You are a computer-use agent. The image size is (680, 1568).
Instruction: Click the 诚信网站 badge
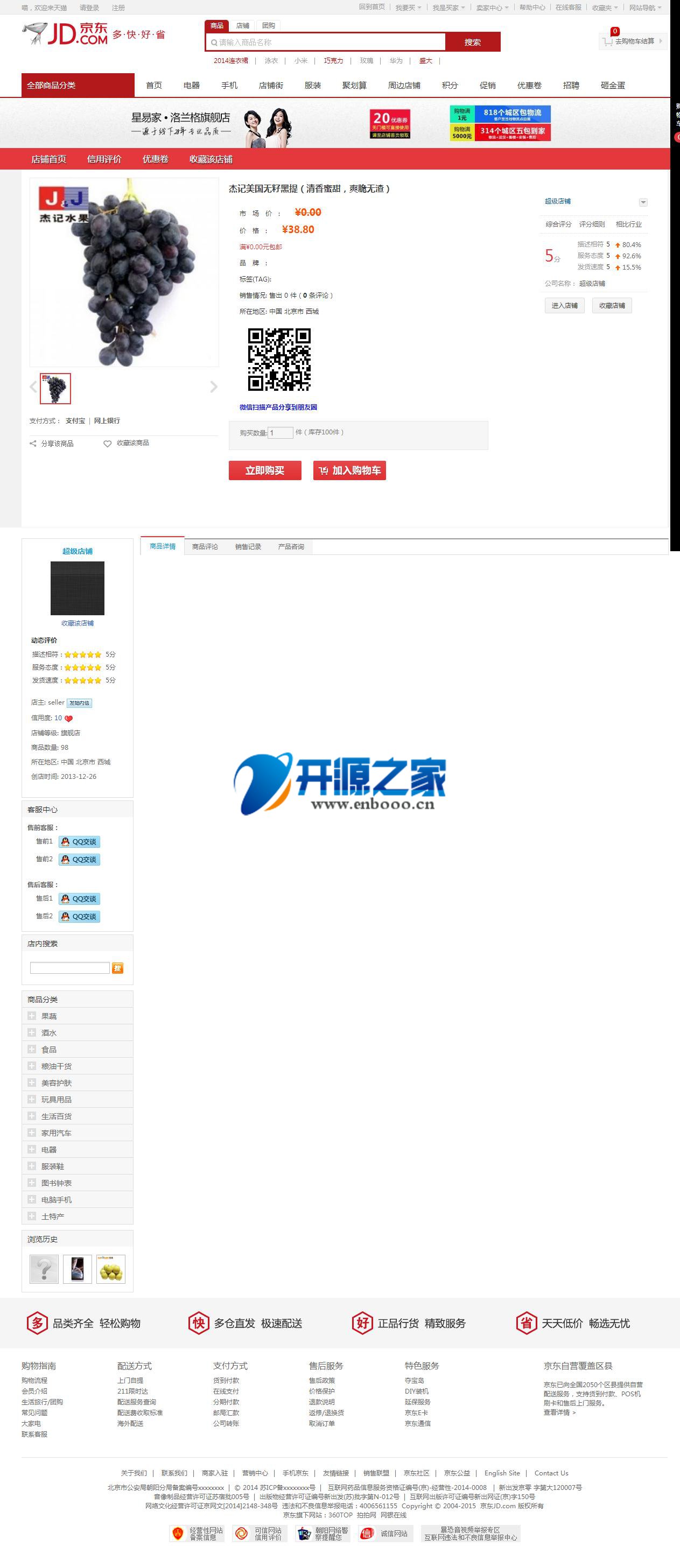[385, 1534]
